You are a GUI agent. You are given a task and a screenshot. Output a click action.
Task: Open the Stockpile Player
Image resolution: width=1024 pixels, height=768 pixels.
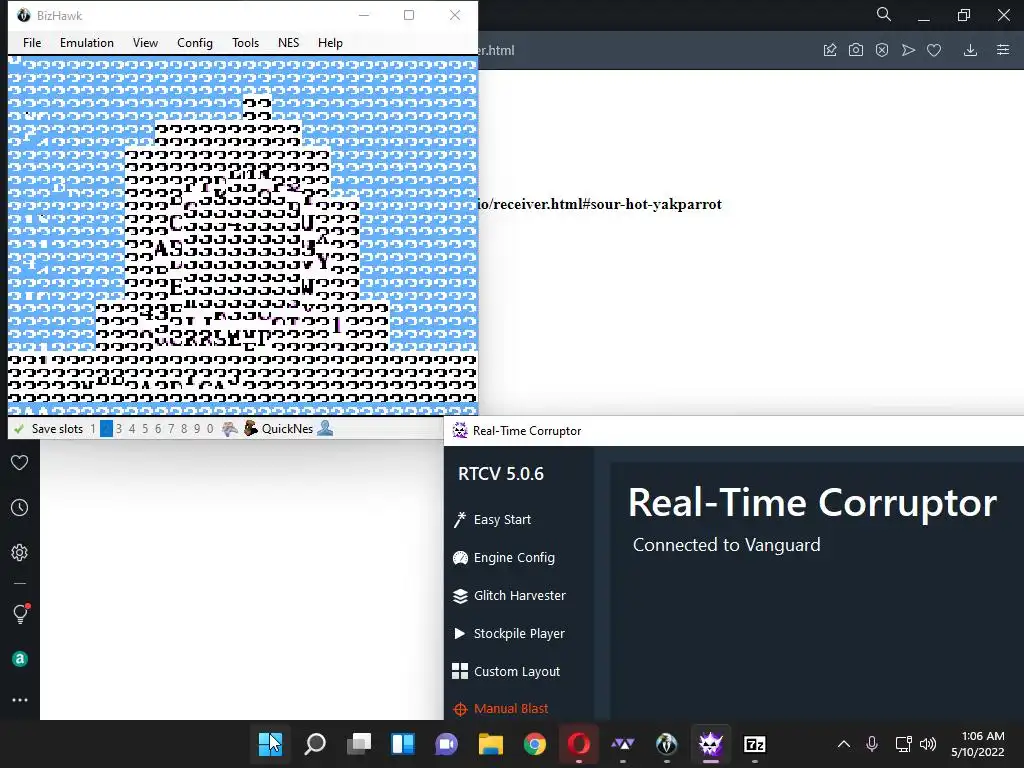519,633
